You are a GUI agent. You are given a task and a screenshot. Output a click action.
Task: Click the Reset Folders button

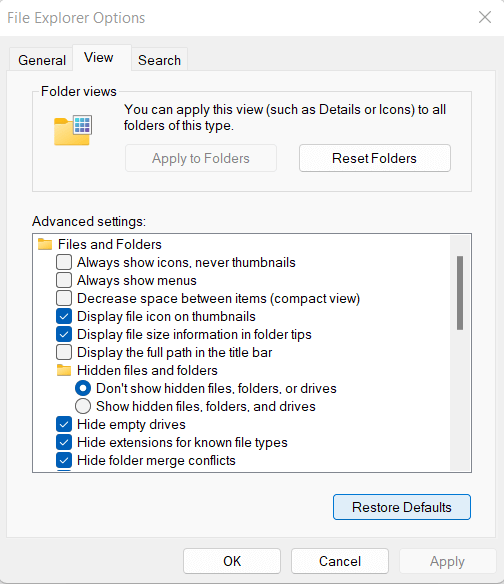374,158
